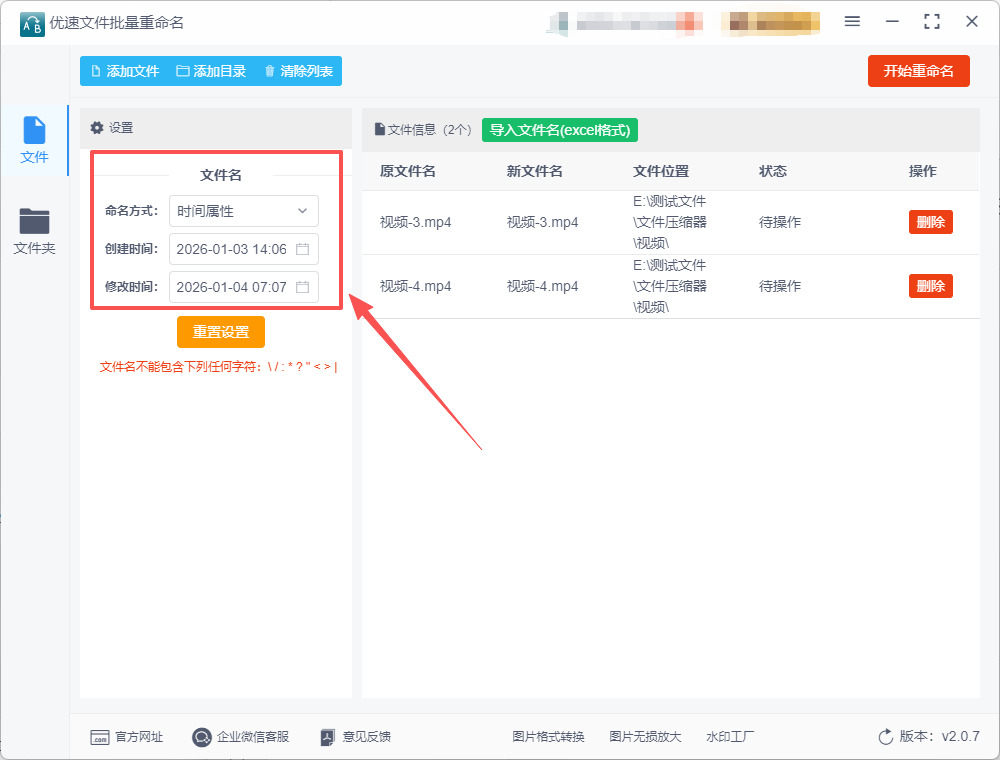Click the 重置设置 button
The width and height of the screenshot is (1000, 760).
click(x=221, y=332)
